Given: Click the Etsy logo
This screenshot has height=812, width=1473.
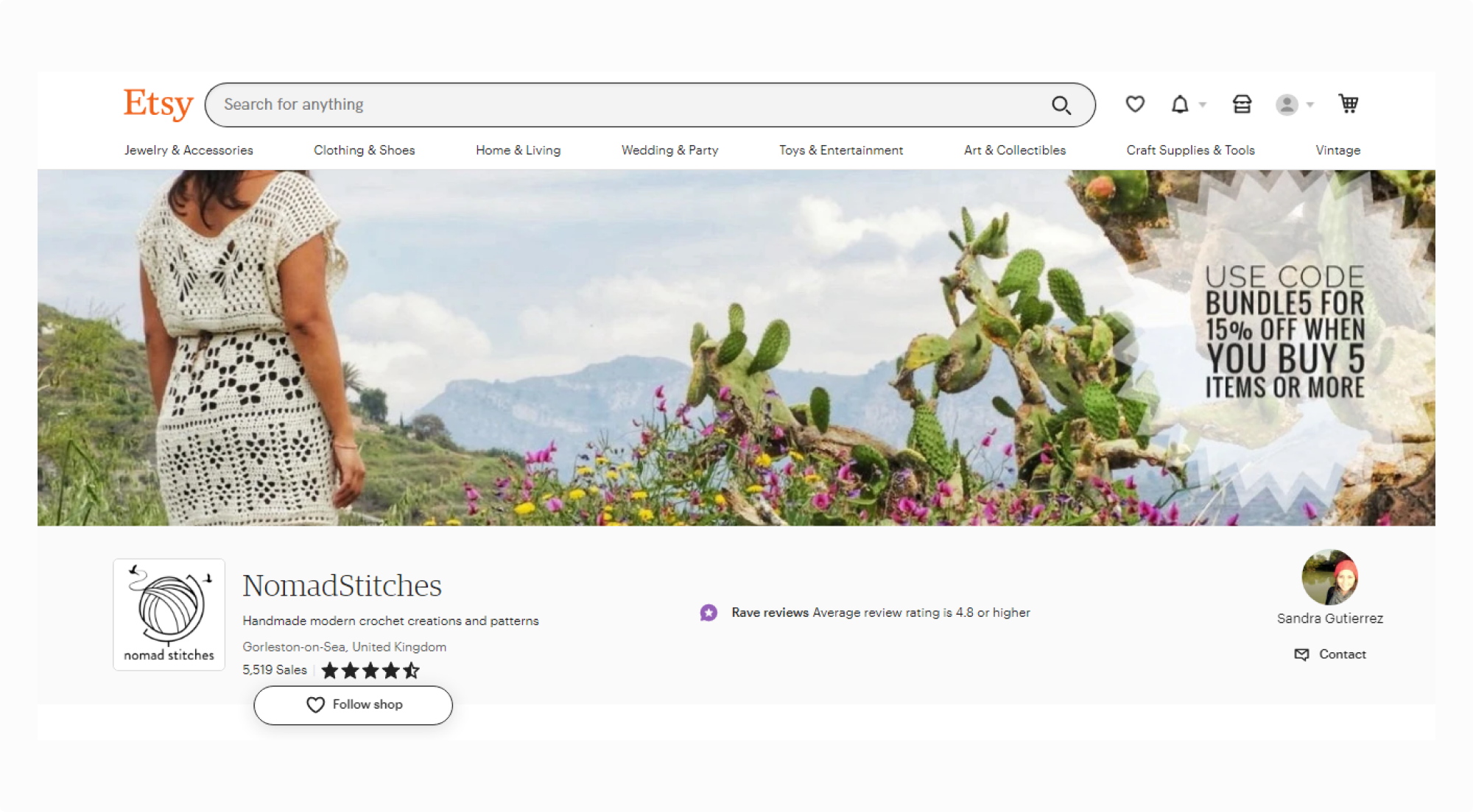Looking at the screenshot, I should (x=158, y=104).
